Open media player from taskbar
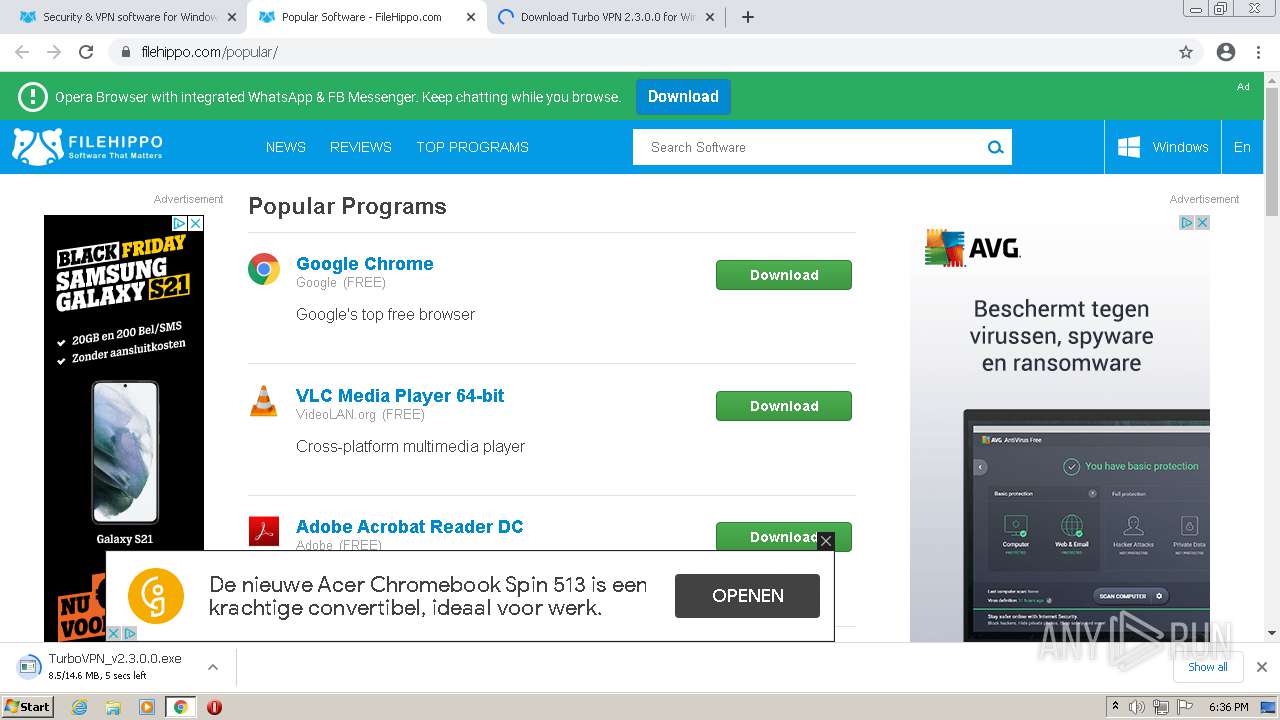Screen dimensions: 1280x720 point(147,707)
